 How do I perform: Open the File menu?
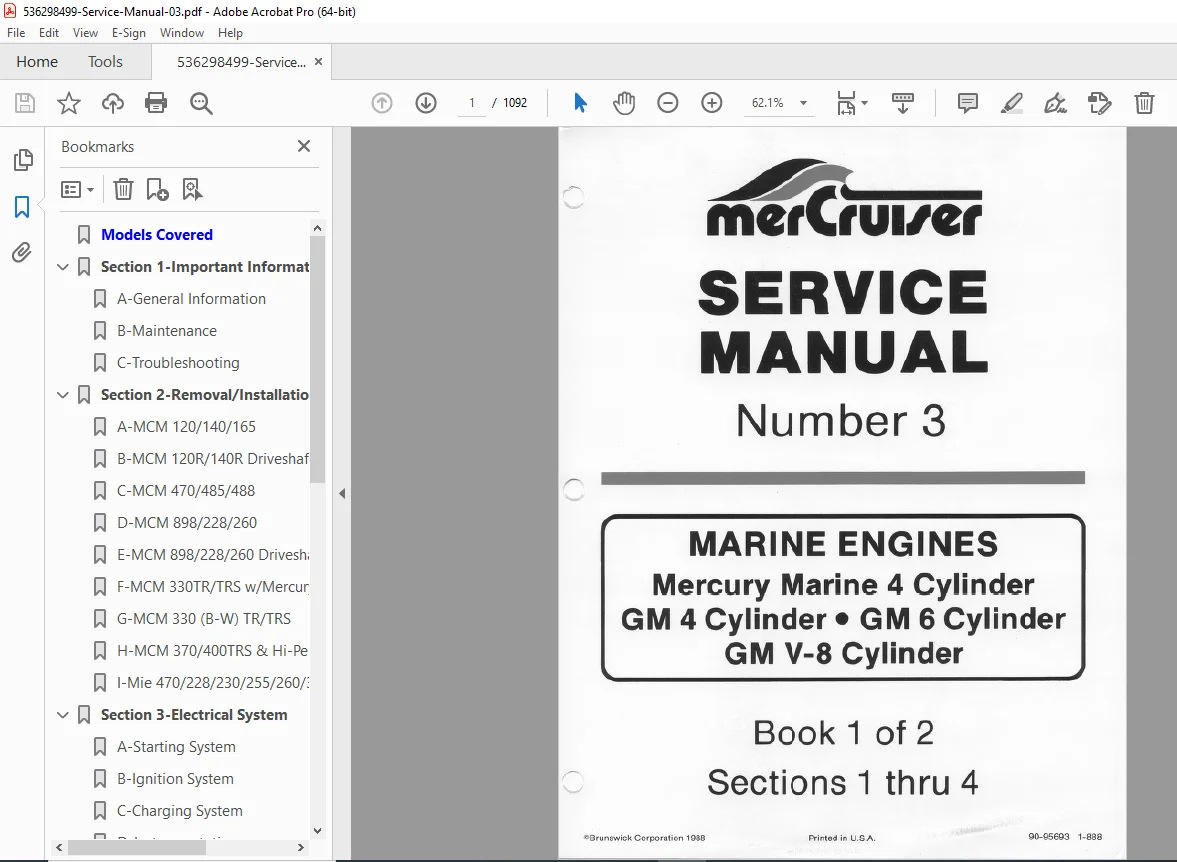click(16, 33)
